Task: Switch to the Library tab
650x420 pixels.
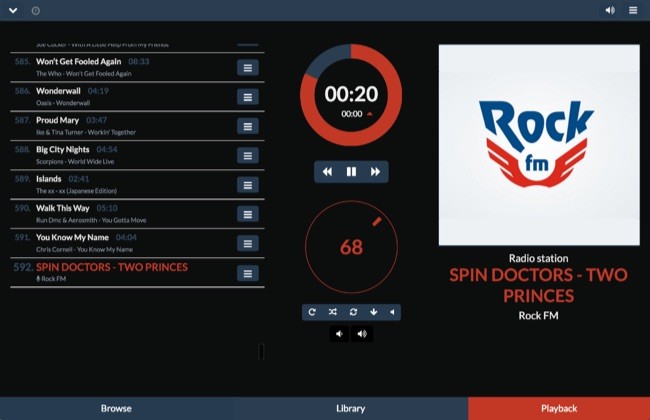Action: pos(351,408)
